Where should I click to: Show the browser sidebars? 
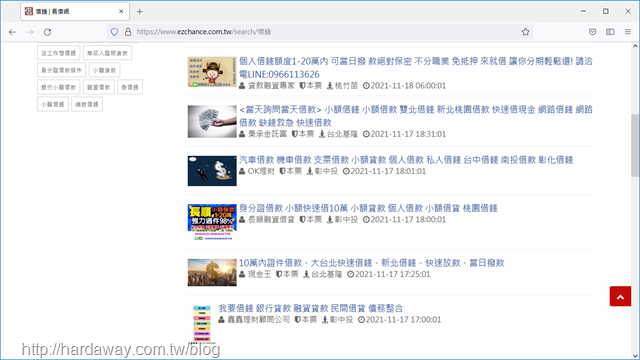pyautogui.click(x=610, y=32)
